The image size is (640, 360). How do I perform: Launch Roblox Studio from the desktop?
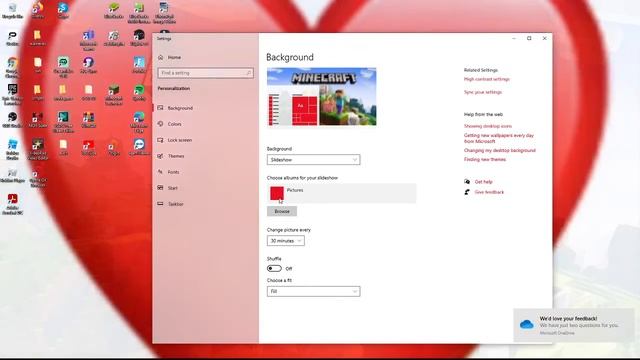[x=12, y=149]
